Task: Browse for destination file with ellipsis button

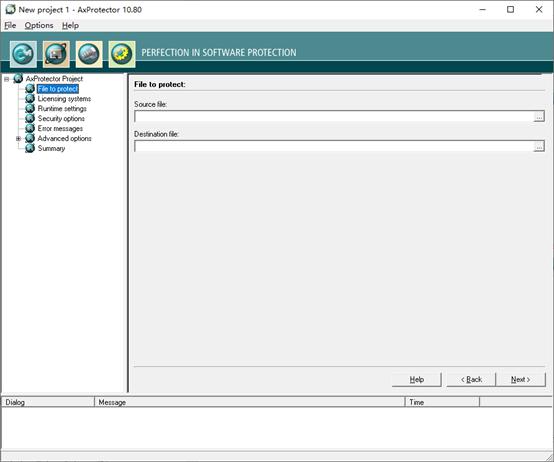Action: point(539,146)
